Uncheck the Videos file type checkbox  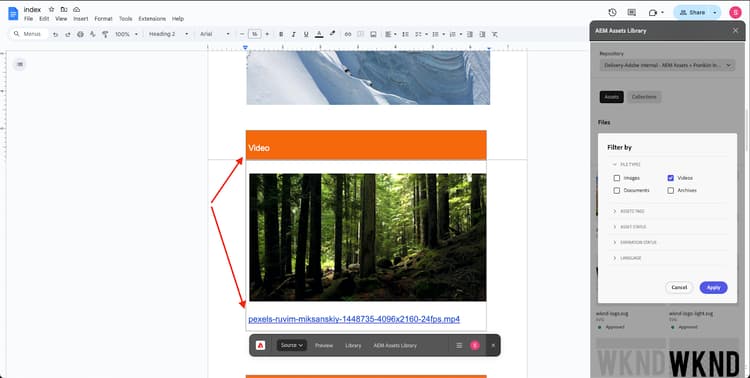point(671,178)
